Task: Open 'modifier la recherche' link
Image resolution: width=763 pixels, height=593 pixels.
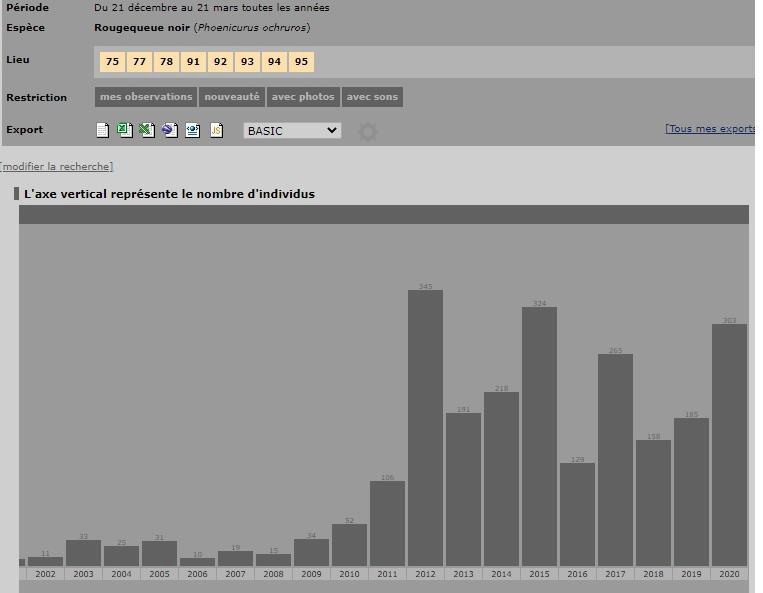Action: coord(57,166)
